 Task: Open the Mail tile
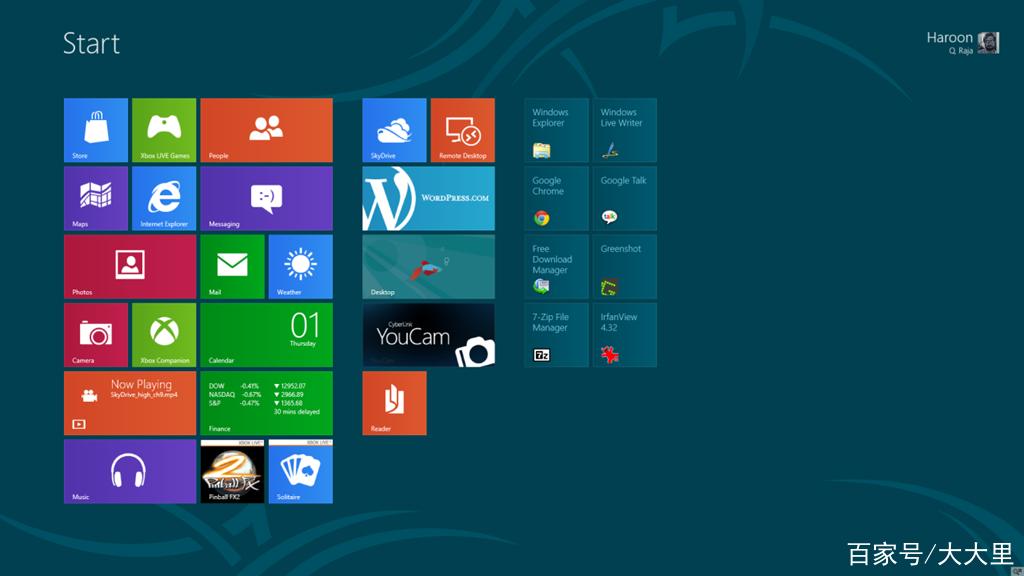(232, 266)
